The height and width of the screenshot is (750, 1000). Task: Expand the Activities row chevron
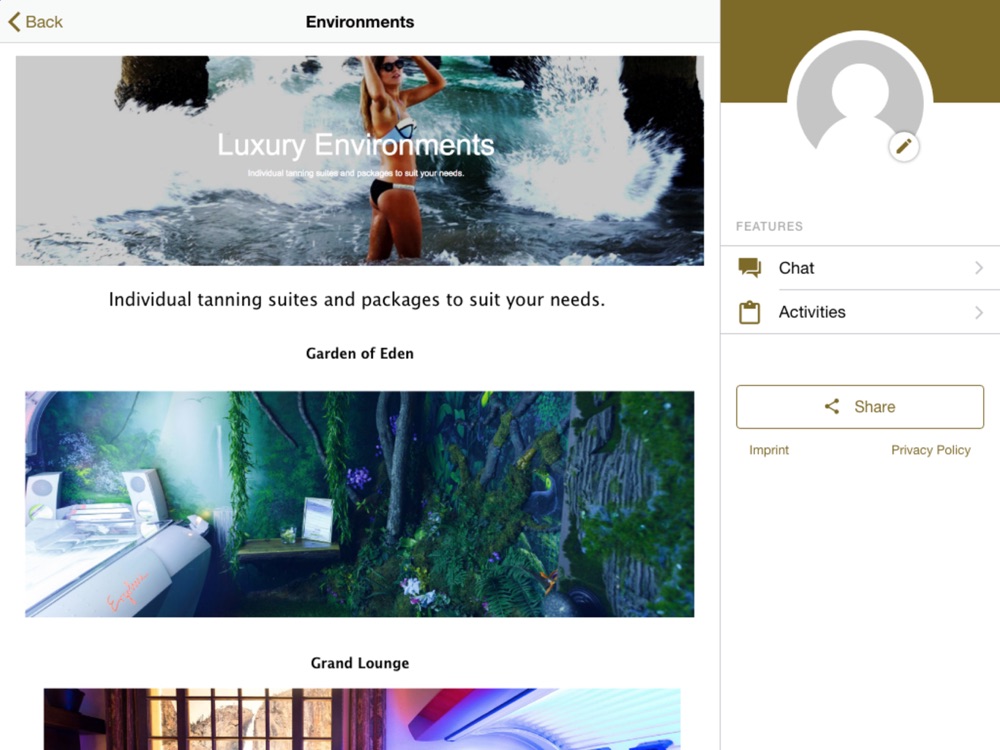pos(979,312)
